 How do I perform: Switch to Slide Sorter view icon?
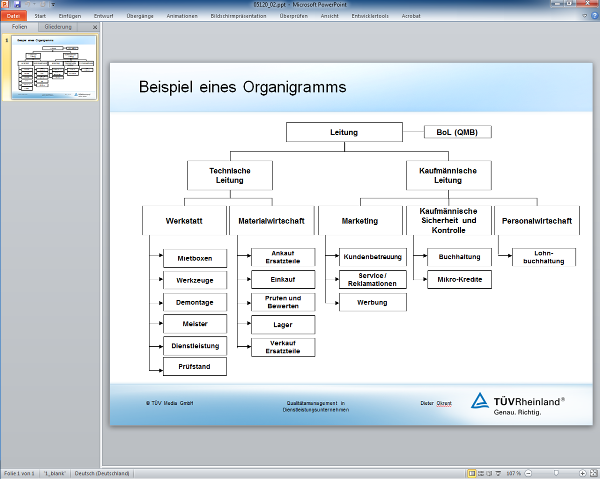pos(481,473)
